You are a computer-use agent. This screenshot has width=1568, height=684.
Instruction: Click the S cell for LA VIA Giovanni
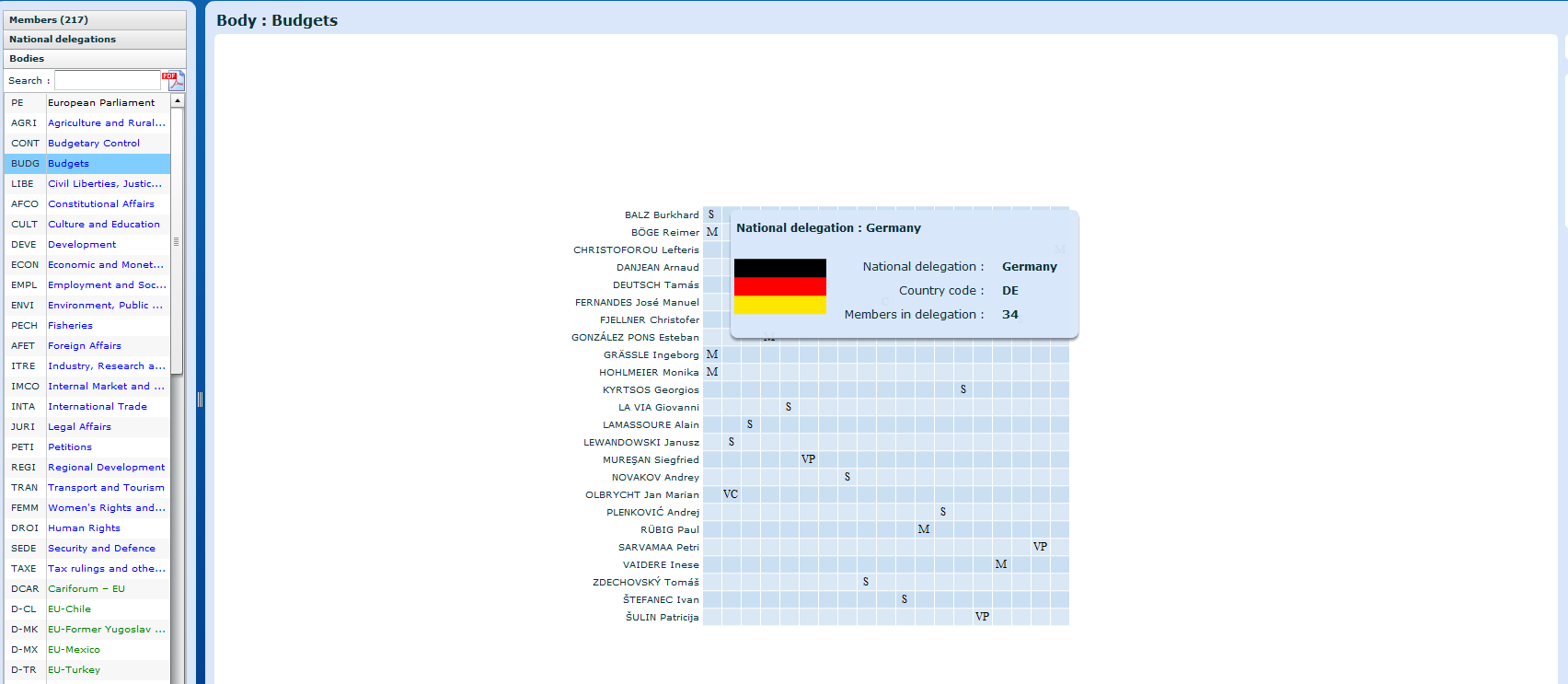point(789,407)
